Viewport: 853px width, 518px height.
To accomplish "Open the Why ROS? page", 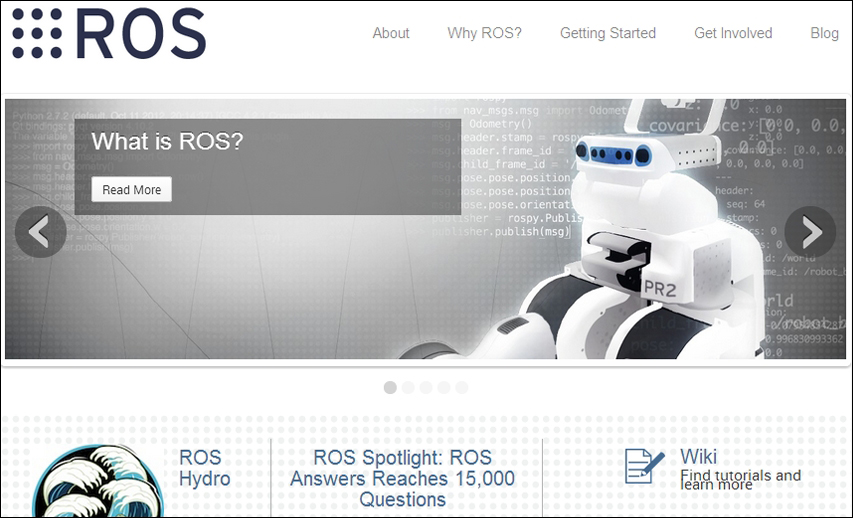I will click(x=484, y=33).
